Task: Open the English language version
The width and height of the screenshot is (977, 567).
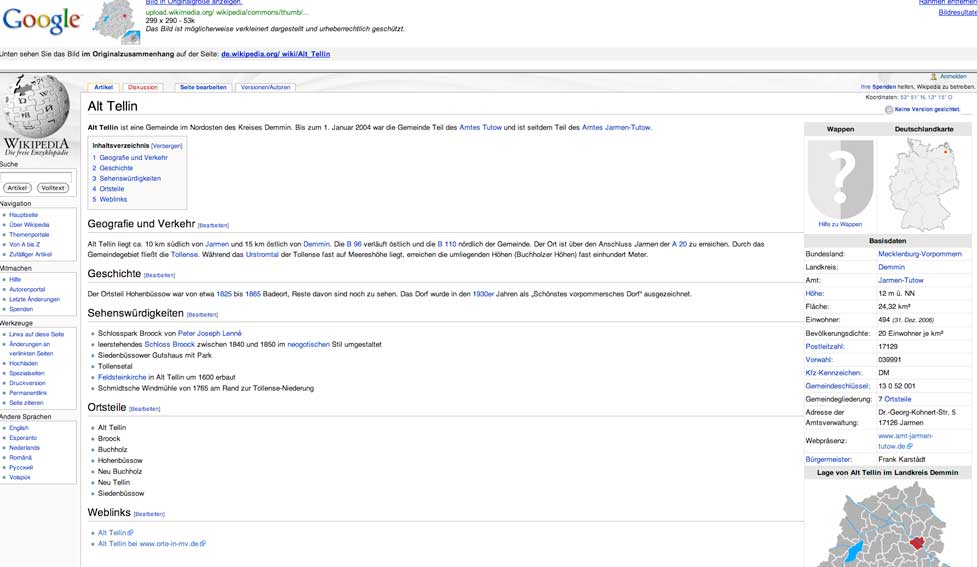Action: coord(19,428)
